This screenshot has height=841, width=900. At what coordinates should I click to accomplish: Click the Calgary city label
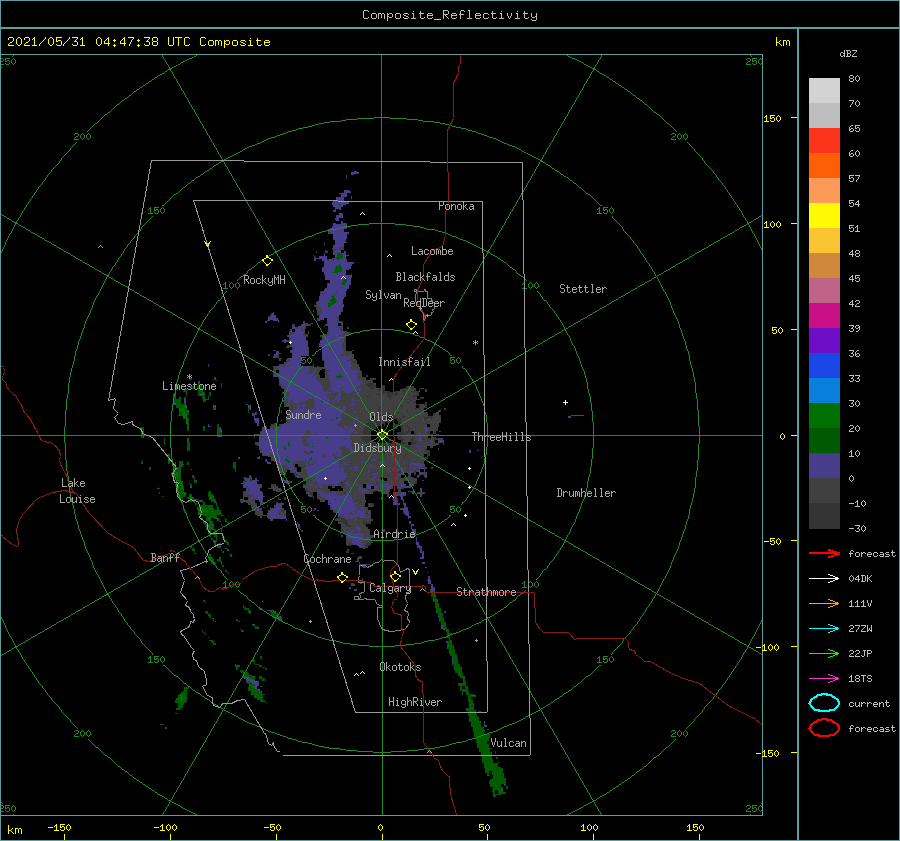point(390,588)
